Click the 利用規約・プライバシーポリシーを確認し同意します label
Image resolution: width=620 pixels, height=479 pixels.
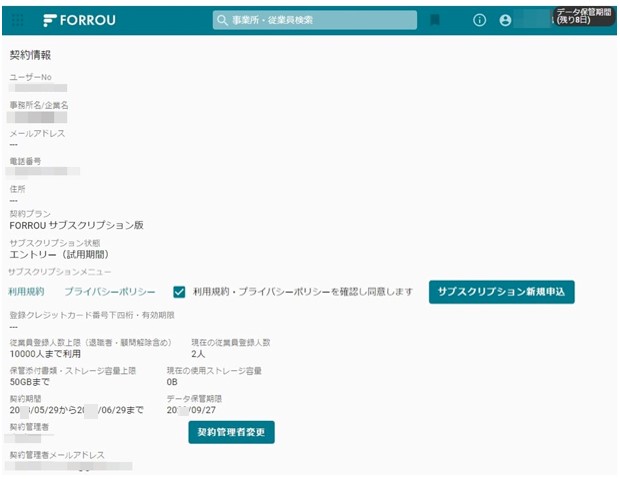(x=302, y=292)
